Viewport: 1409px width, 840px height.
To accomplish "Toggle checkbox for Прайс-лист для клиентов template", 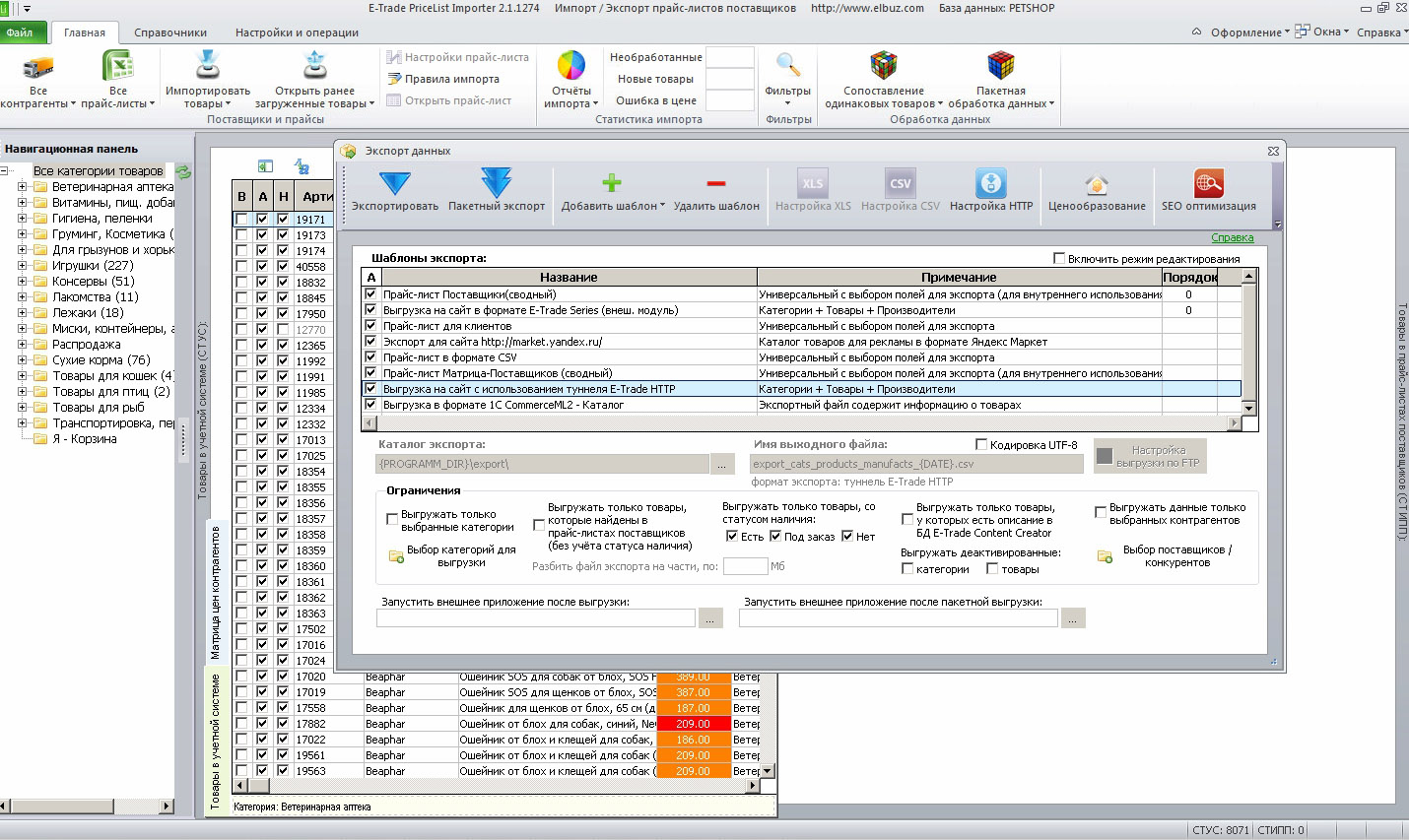I will point(371,326).
